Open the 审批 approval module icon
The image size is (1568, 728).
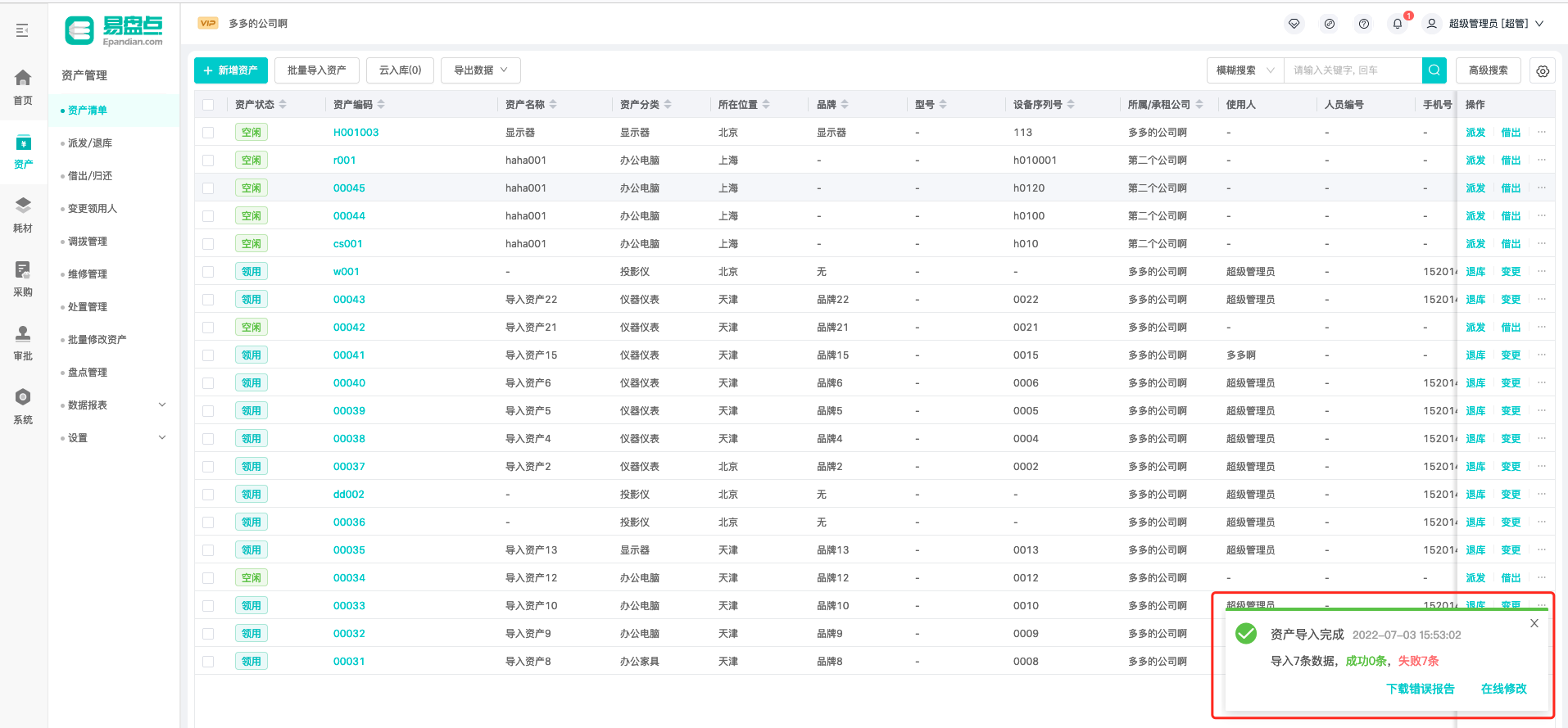pos(23,333)
